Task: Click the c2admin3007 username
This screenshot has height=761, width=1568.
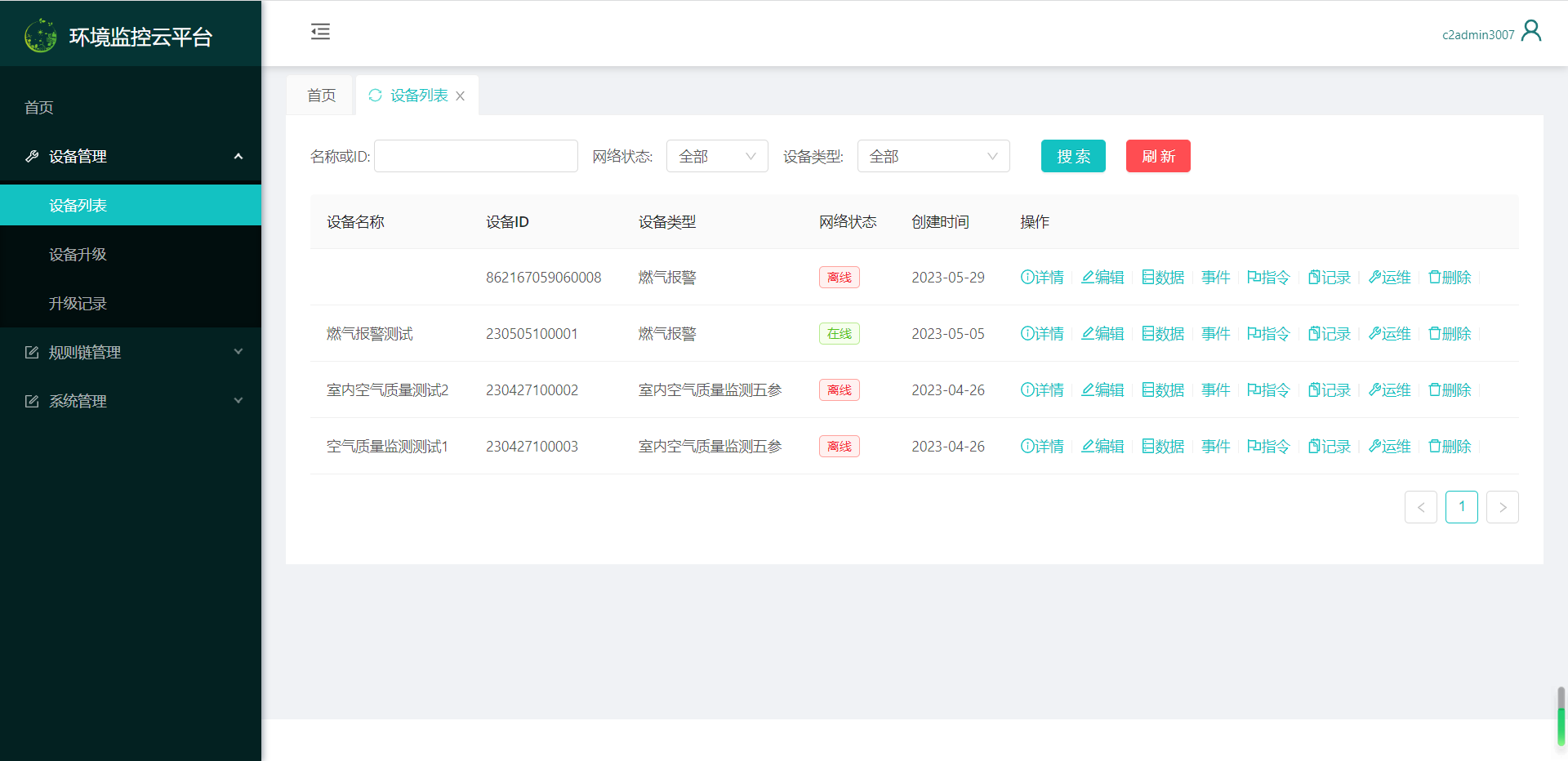Action: pos(1478,34)
